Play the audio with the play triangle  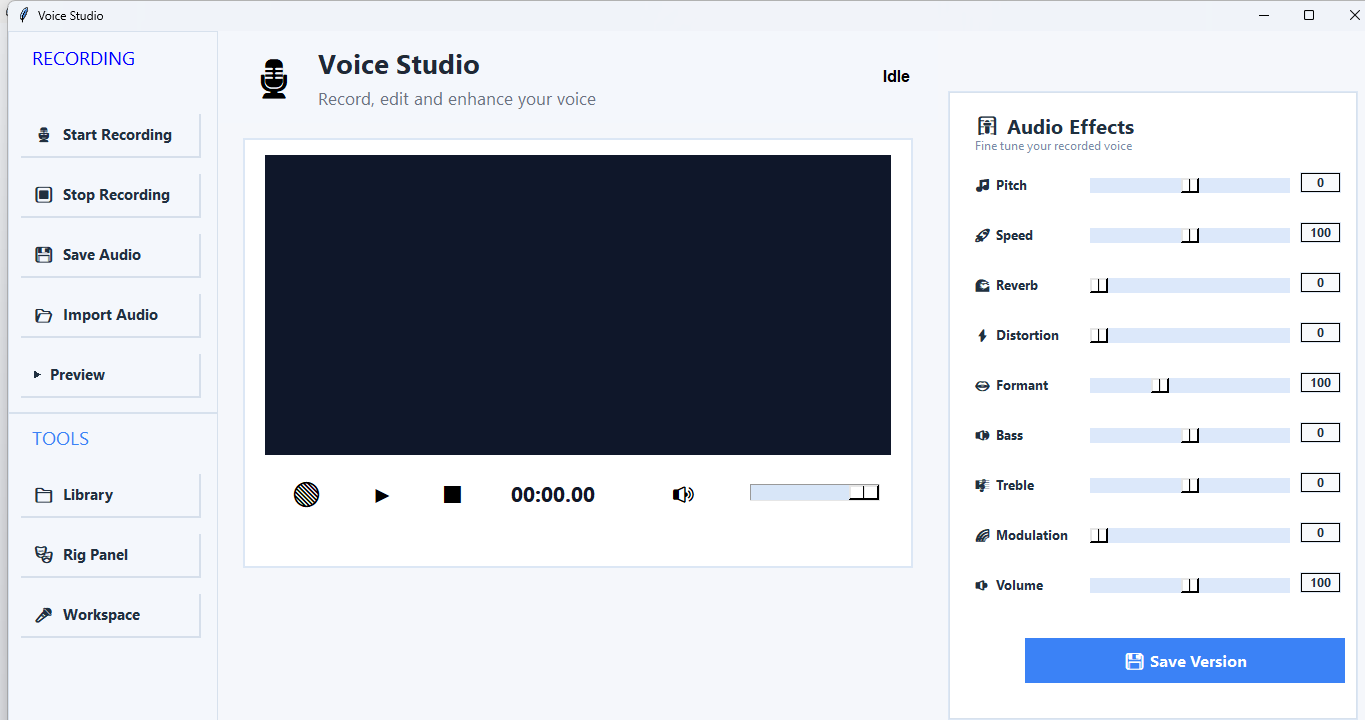[x=382, y=495]
